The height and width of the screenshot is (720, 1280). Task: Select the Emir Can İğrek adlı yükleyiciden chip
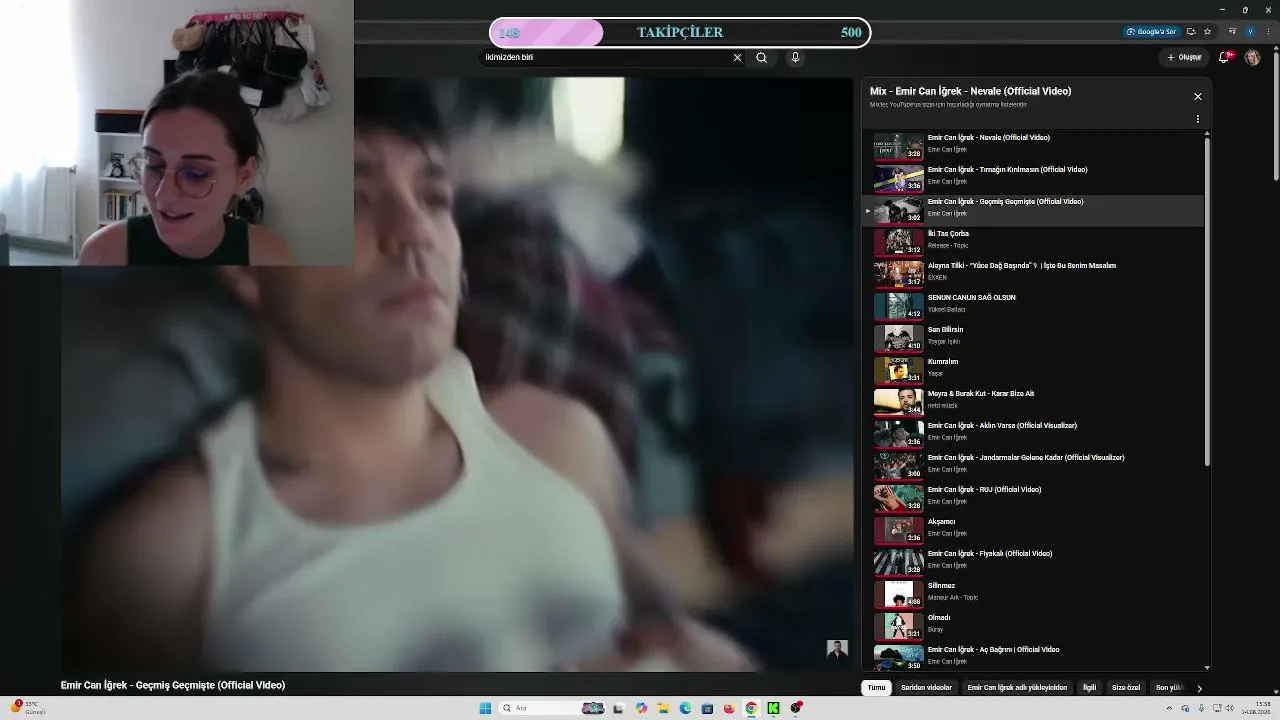[x=1017, y=688]
